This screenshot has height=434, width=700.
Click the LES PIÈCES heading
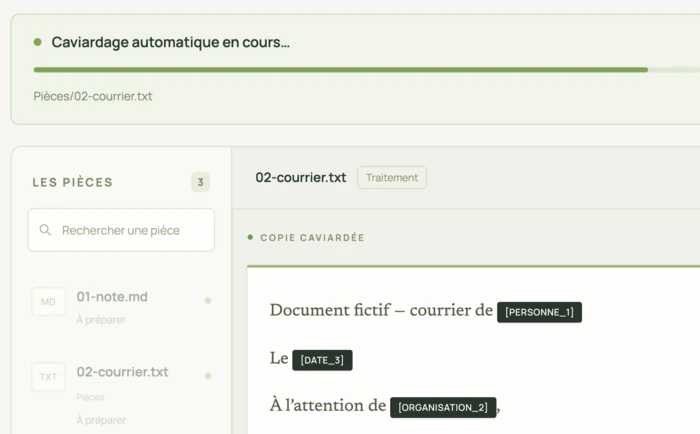tap(73, 182)
